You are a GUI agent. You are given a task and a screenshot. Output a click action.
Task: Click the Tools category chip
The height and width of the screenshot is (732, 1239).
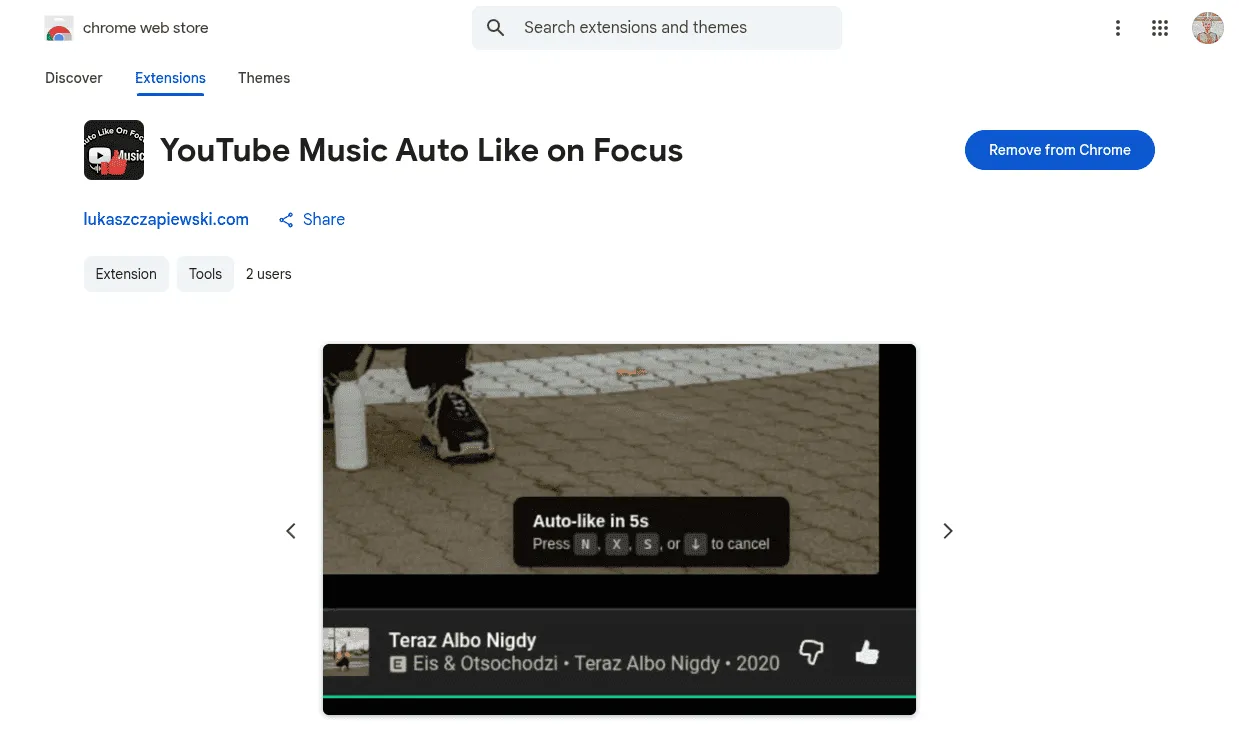tap(205, 274)
